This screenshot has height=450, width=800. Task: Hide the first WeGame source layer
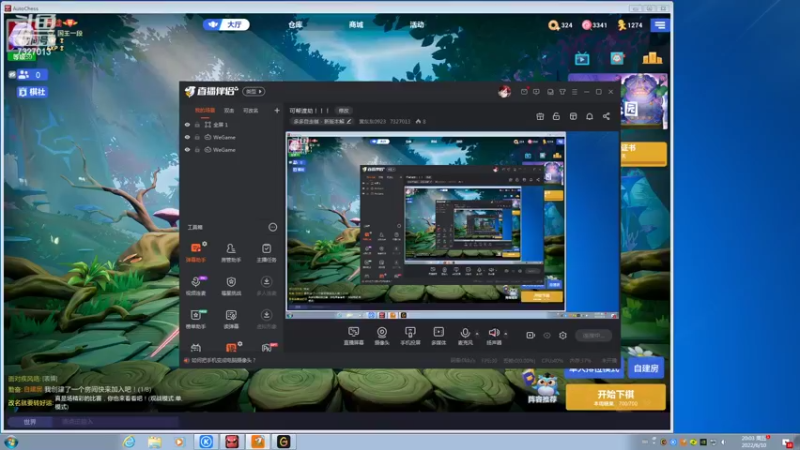[x=187, y=137]
